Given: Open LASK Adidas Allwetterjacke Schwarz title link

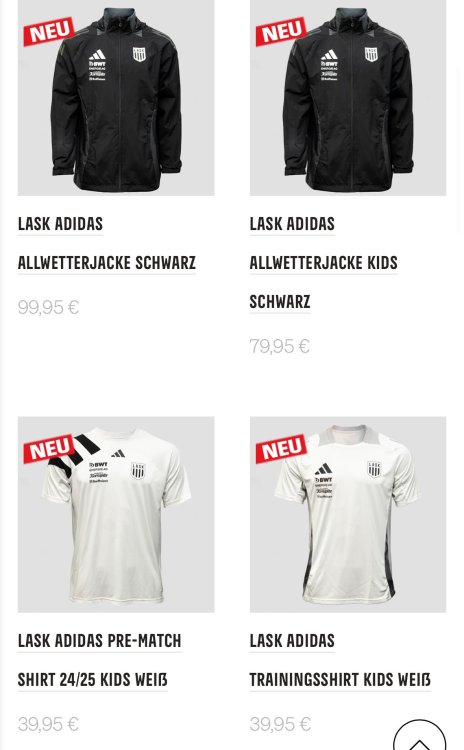Looking at the screenshot, I should point(107,243).
